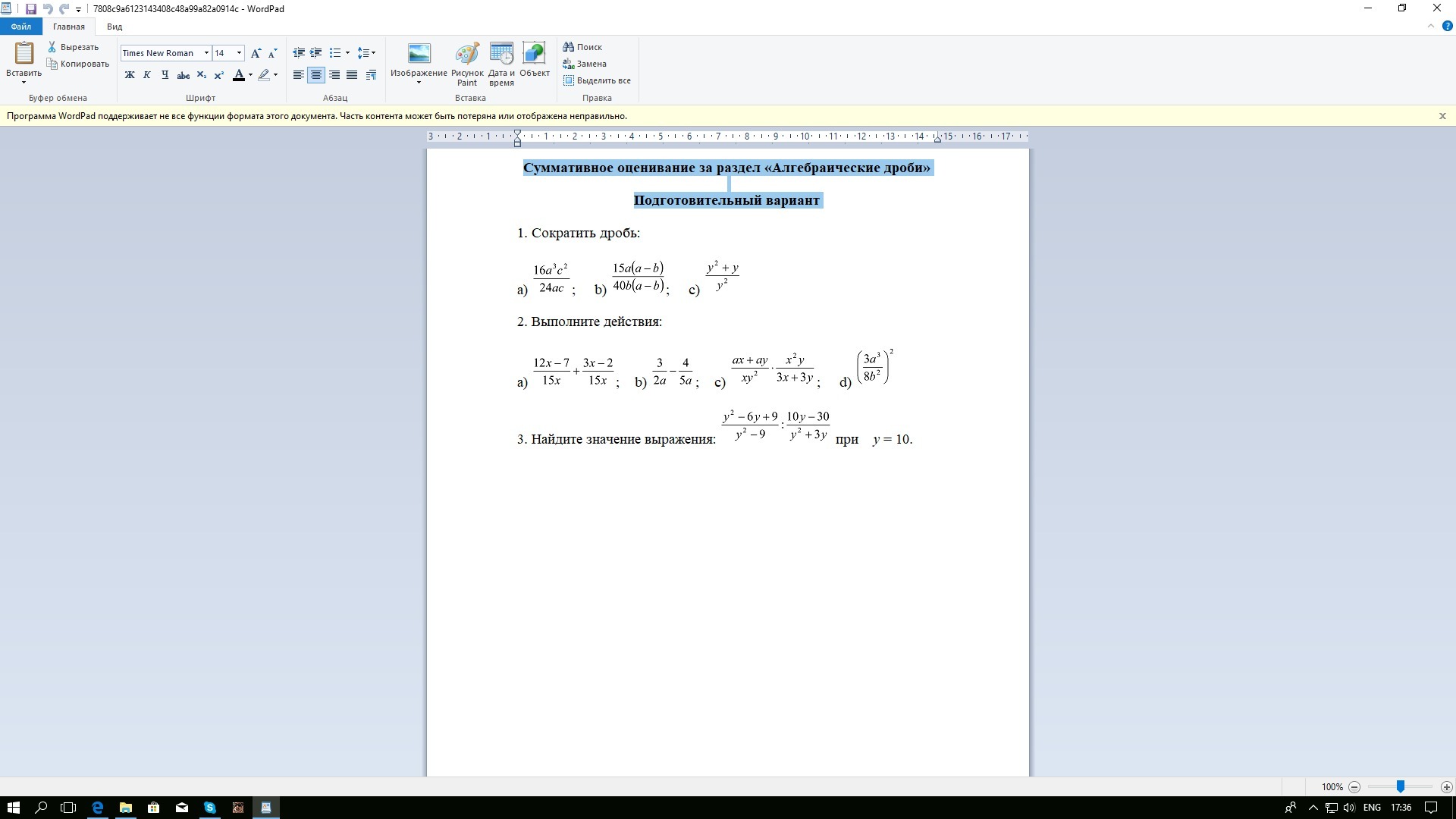Insert date and time (Дата и время)
Screen dimensions: 1456x819
pyautogui.click(x=501, y=55)
